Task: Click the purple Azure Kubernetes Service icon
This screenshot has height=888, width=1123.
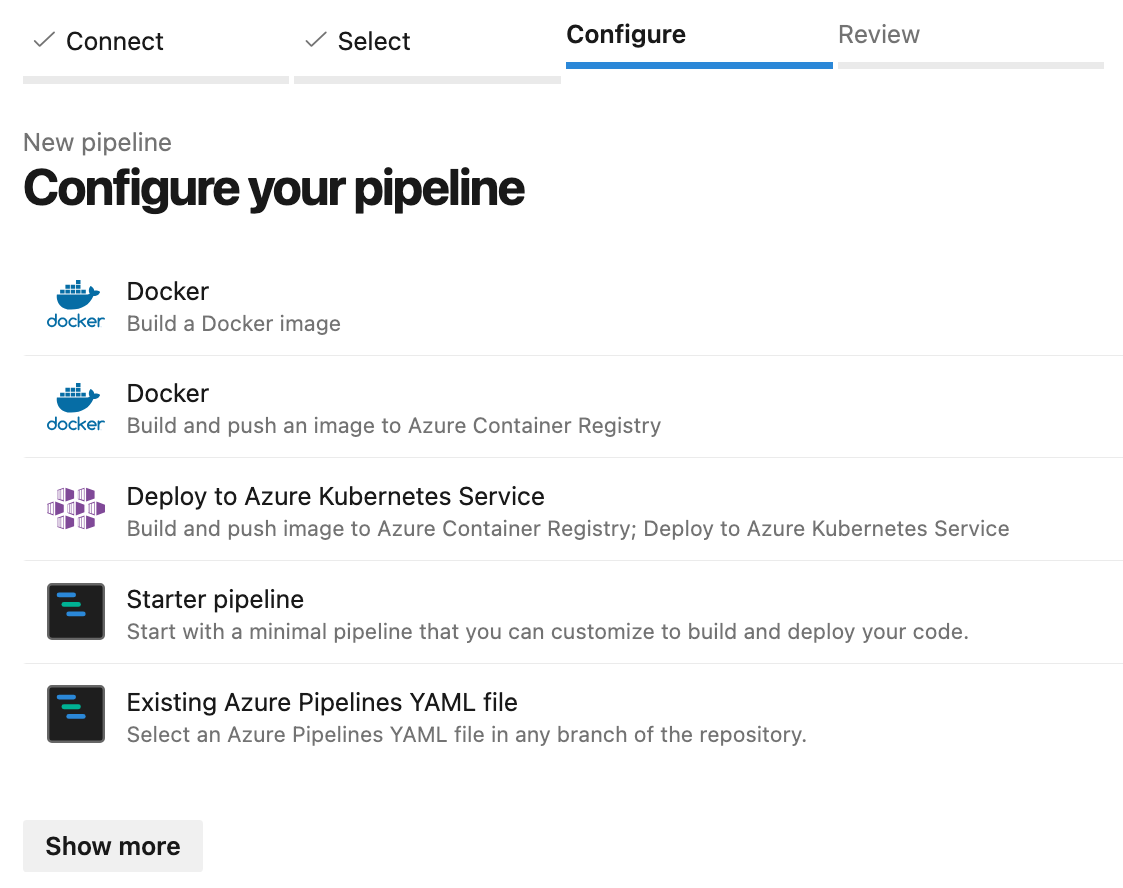Action: (76, 508)
